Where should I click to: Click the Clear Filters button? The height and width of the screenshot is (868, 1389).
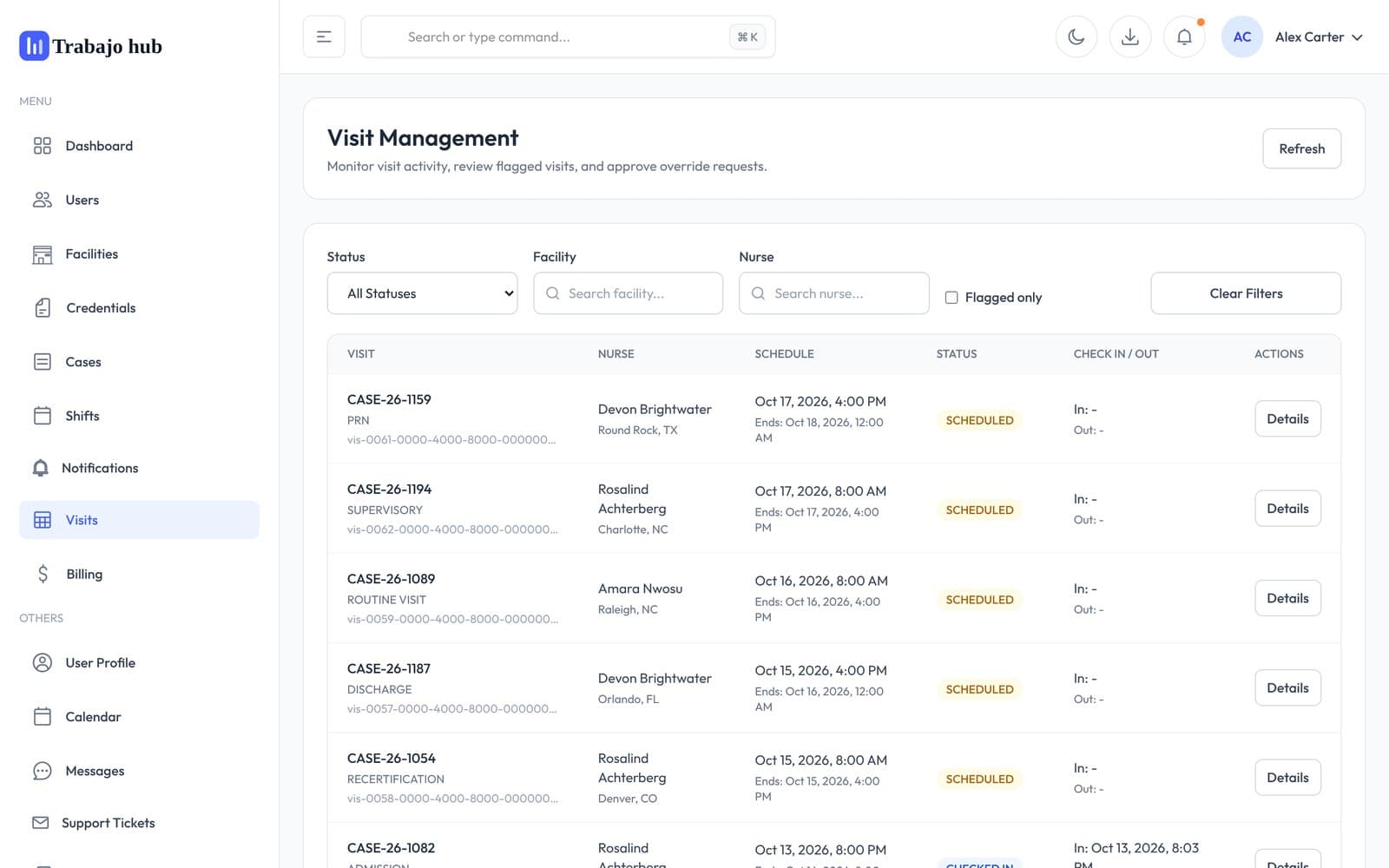point(1246,293)
